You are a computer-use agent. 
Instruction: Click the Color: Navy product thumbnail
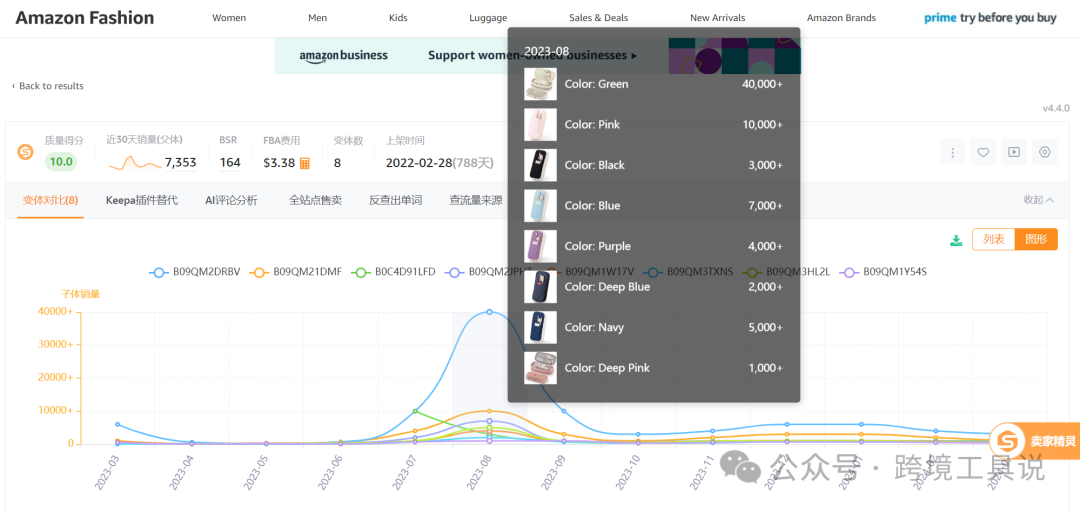click(540, 327)
